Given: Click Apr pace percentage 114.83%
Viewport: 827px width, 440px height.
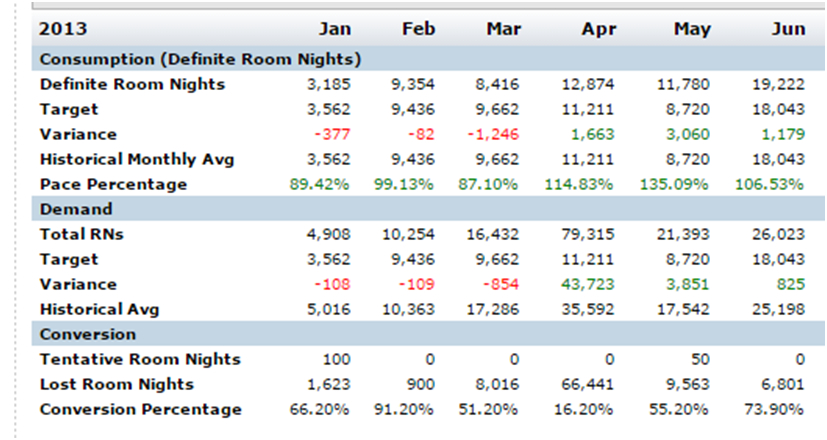Looking at the screenshot, I should coord(579,184).
